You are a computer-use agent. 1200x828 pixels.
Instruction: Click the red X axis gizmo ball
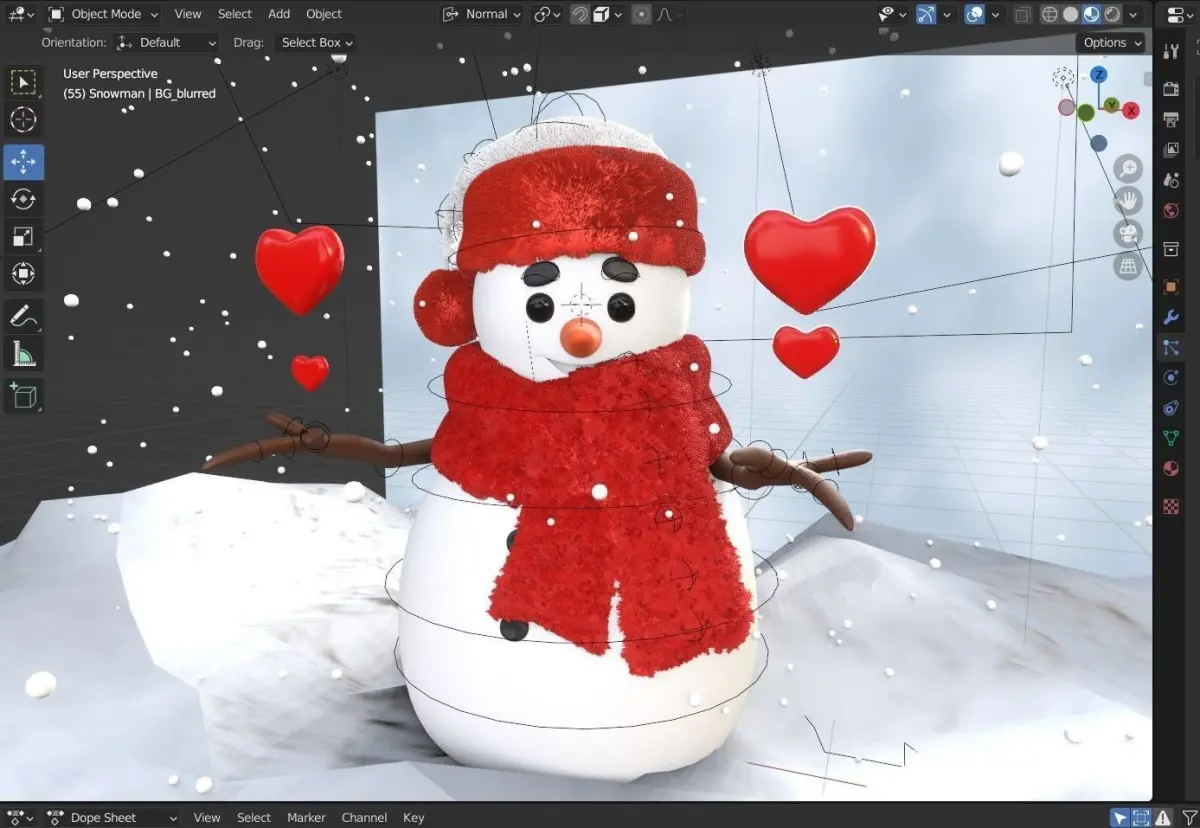[x=1131, y=110]
